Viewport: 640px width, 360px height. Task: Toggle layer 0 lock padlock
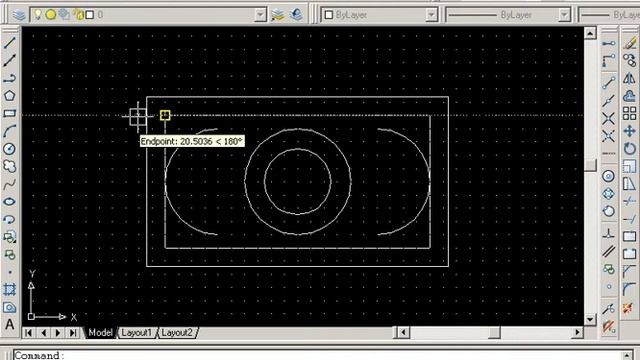[78, 15]
